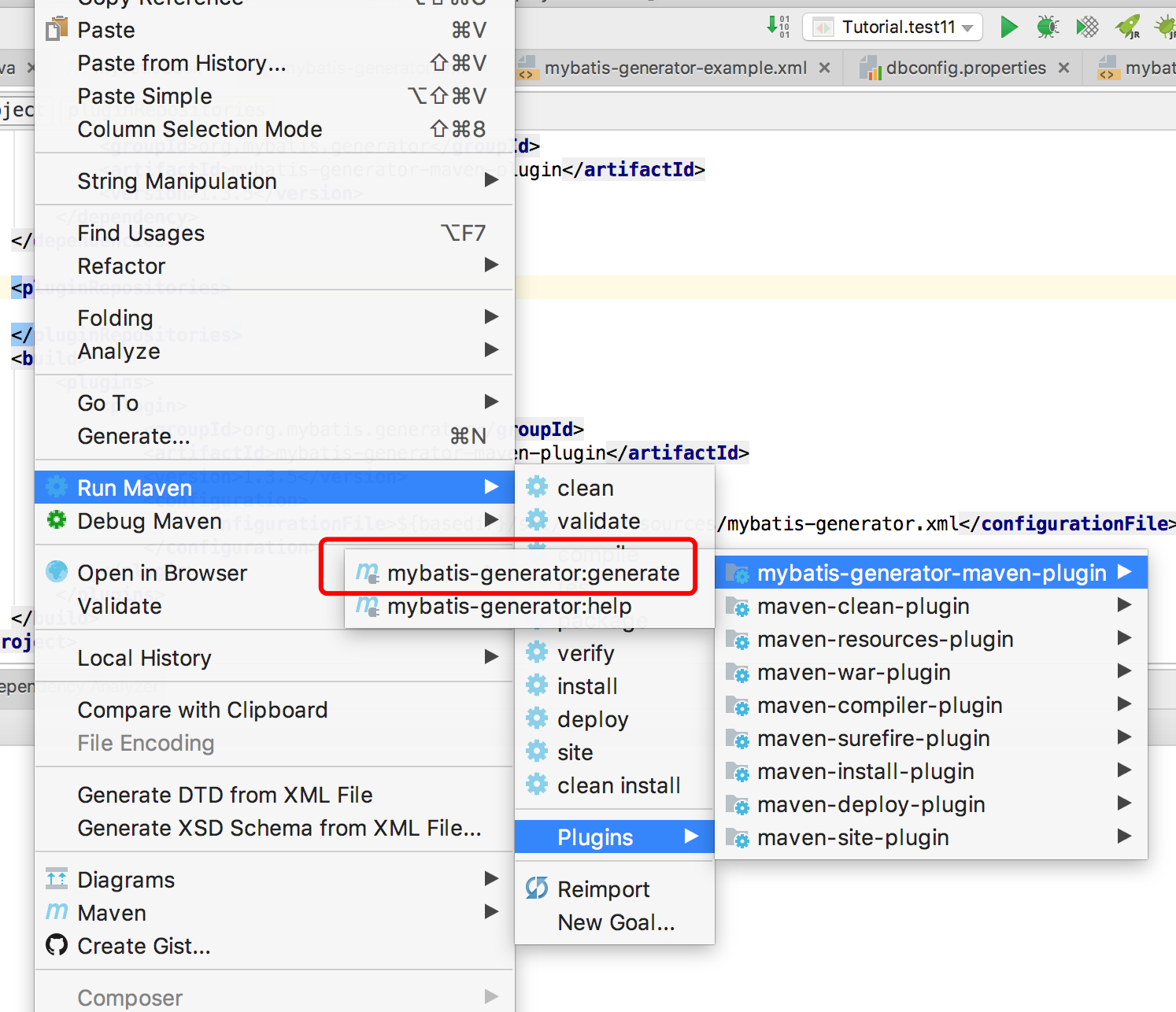Screen dimensions: 1176x1012
Task: Click the JRebel rocket run icon
Action: 1128,27
